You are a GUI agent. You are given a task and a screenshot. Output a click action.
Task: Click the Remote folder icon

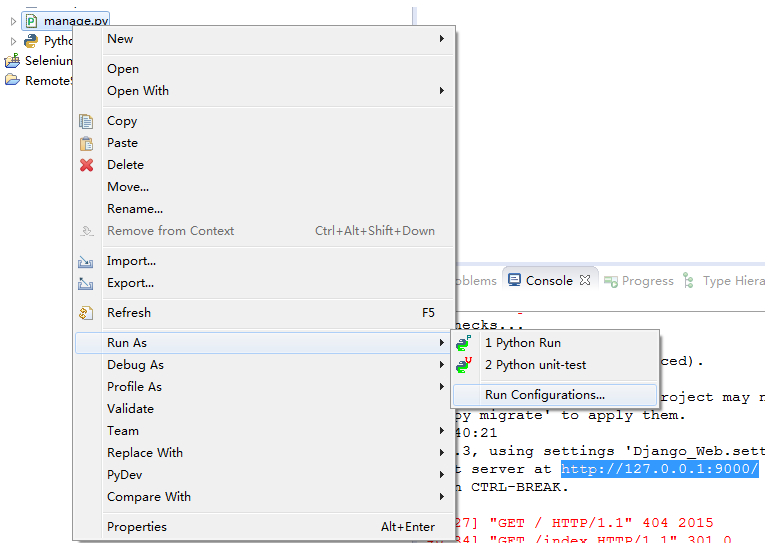pos(12,80)
